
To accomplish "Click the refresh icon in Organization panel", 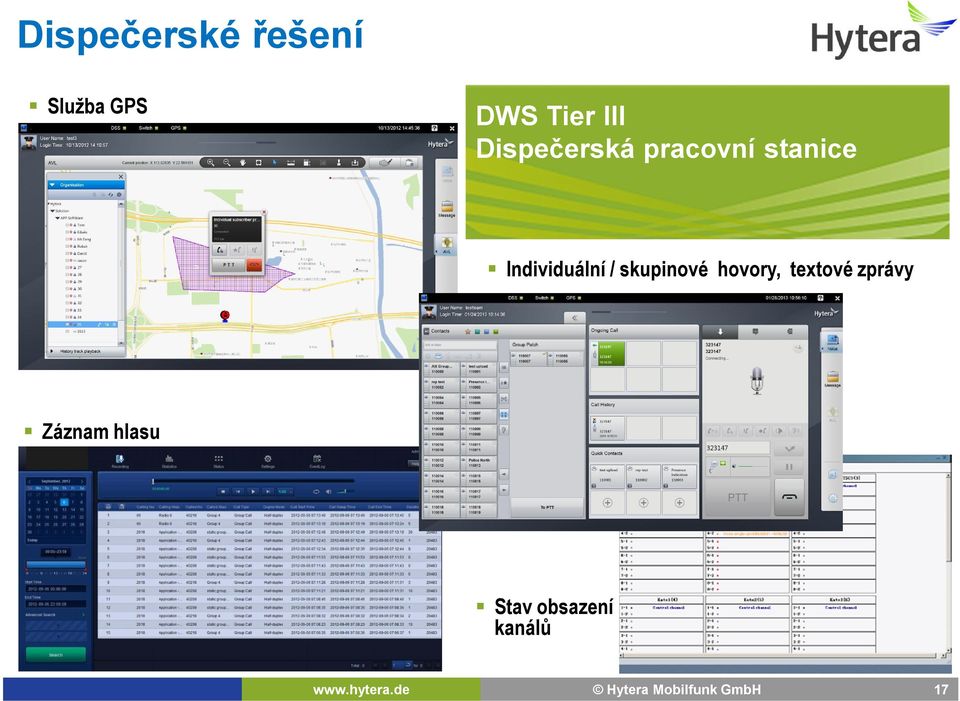I will 111,195.
